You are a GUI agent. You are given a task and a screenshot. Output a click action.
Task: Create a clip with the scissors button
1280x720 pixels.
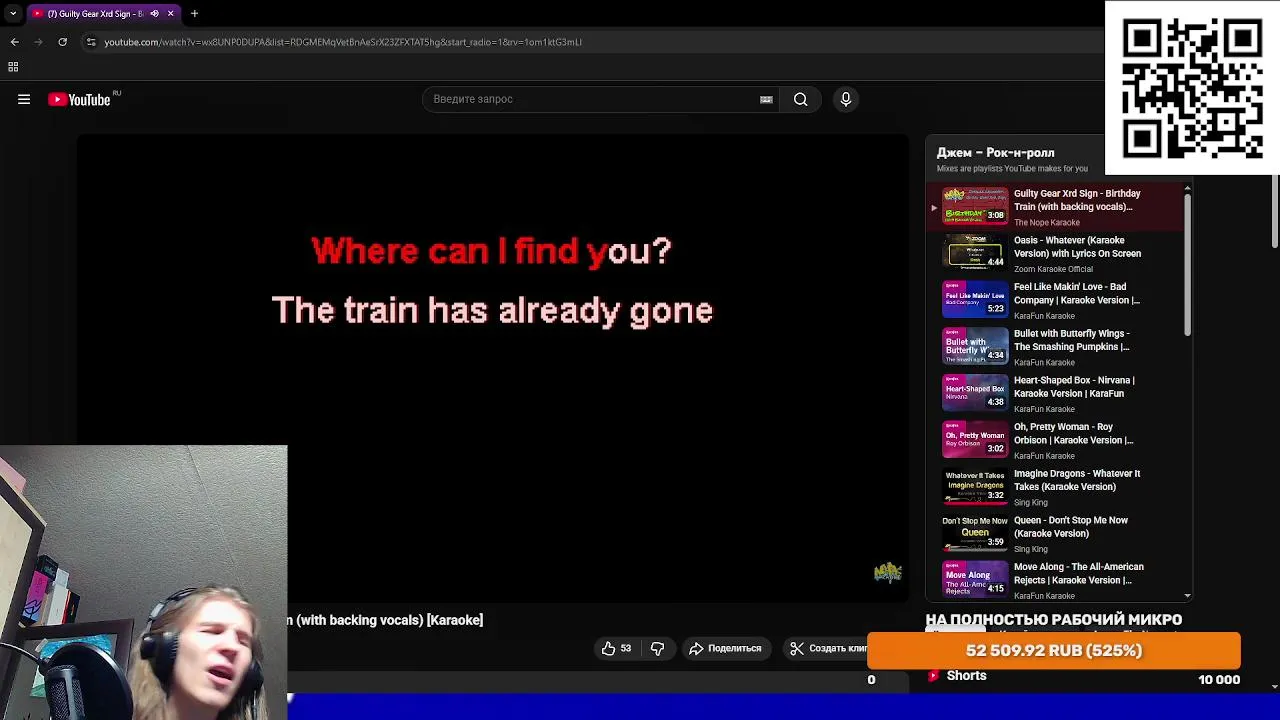829,648
